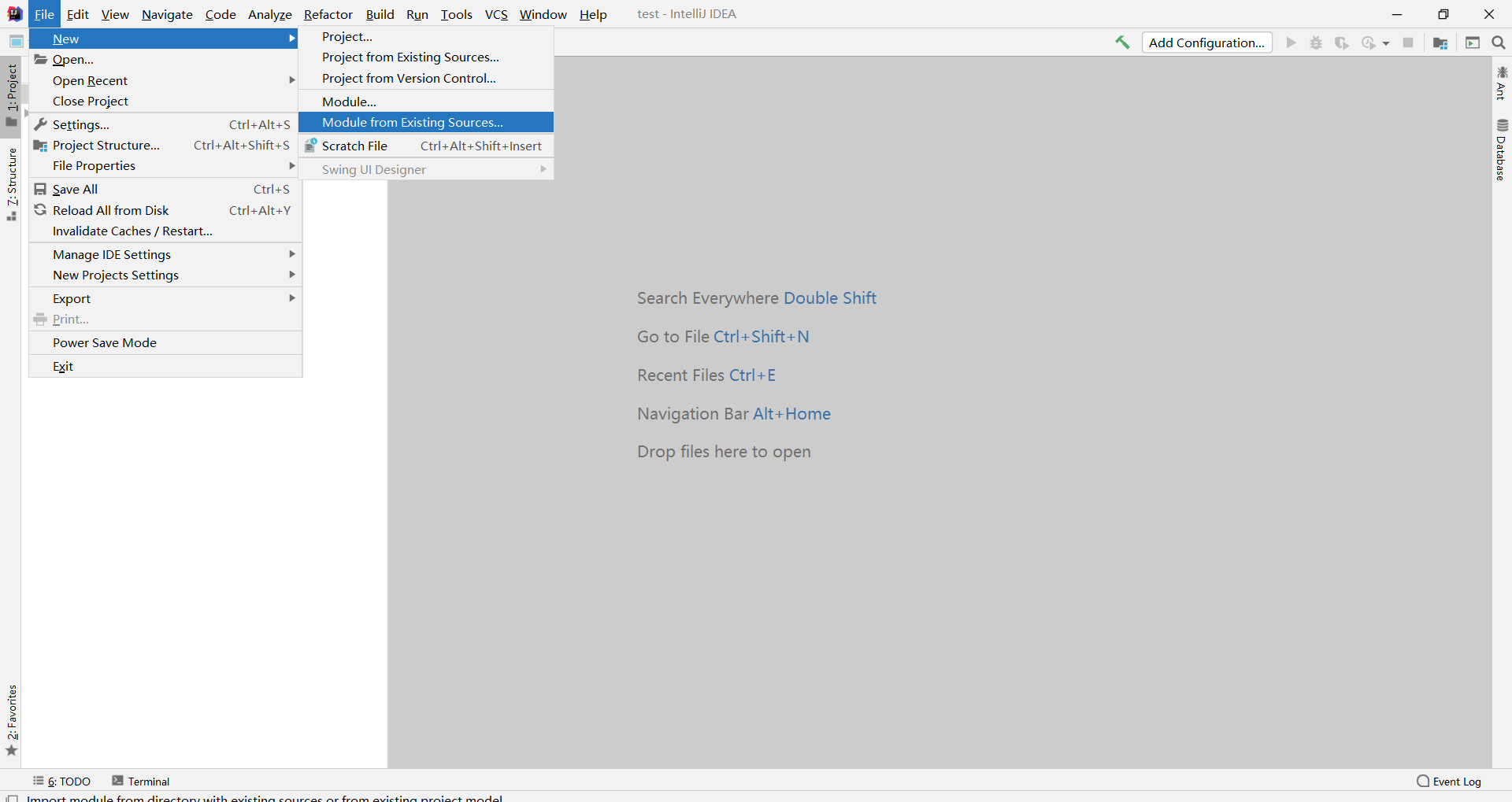Choose Close Project
This screenshot has width=1512, height=802.
(x=165, y=101)
